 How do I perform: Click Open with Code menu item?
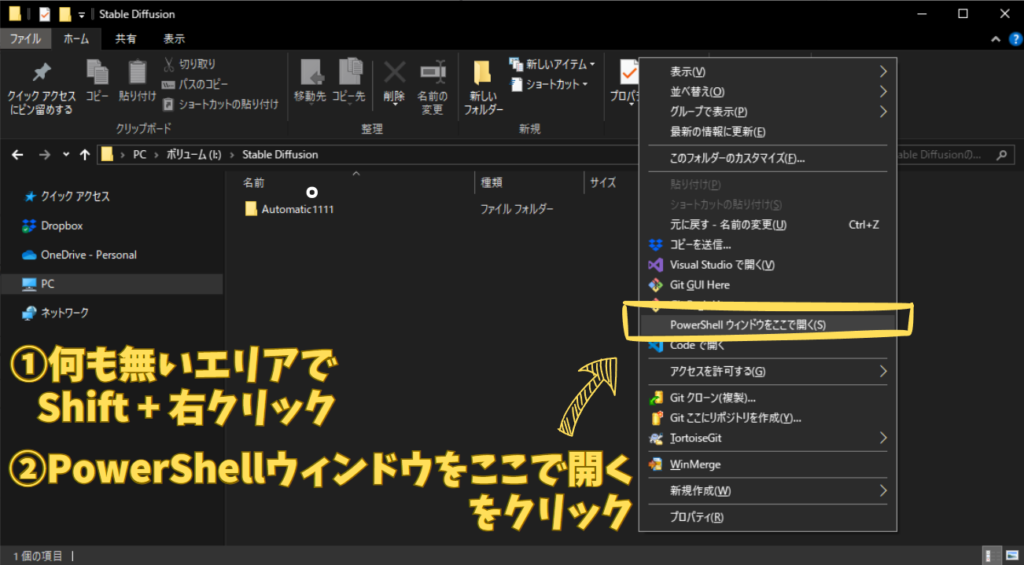767,345
